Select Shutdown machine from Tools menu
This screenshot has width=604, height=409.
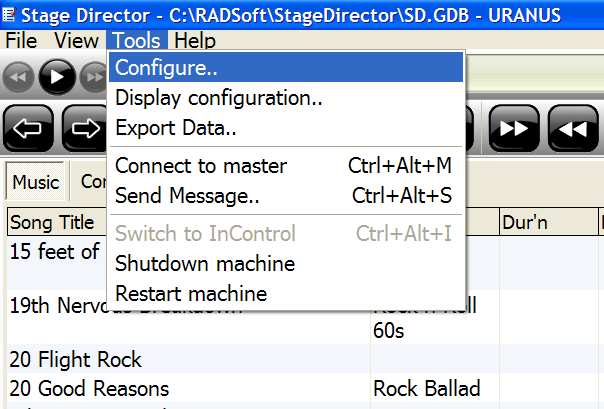click(286, 263)
